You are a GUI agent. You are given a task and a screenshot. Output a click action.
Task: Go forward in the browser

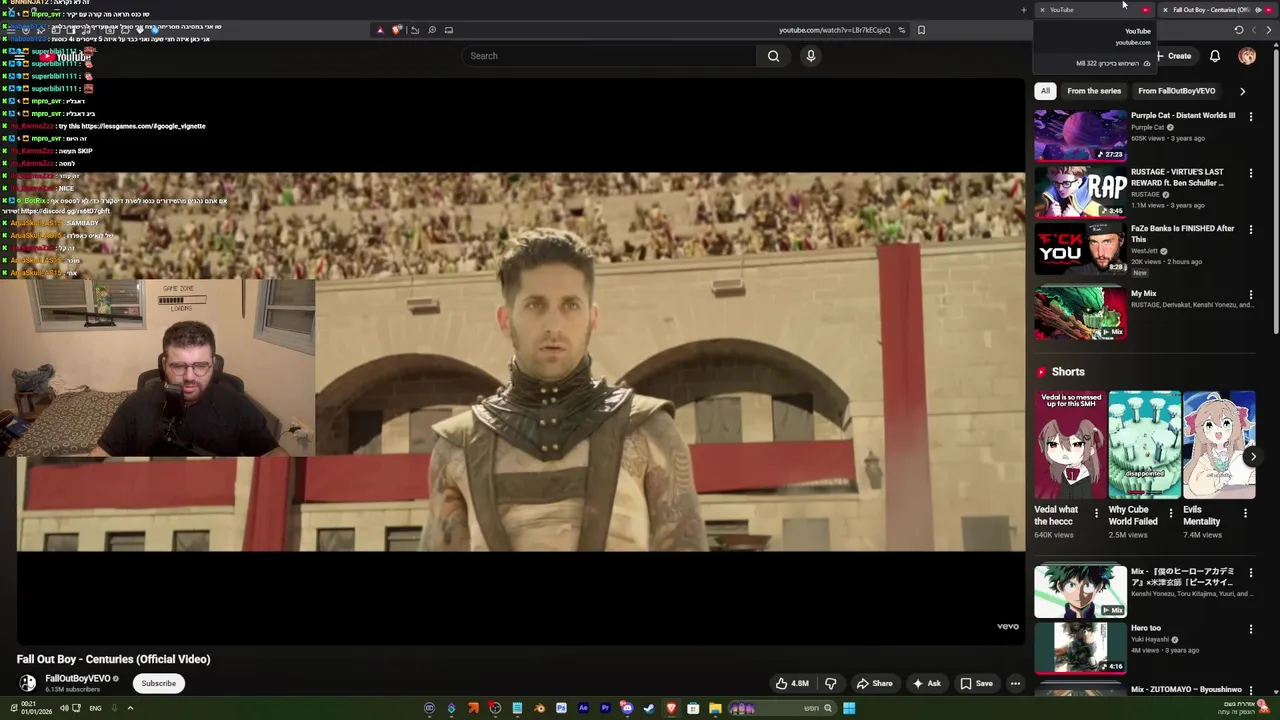[x=1253, y=30]
